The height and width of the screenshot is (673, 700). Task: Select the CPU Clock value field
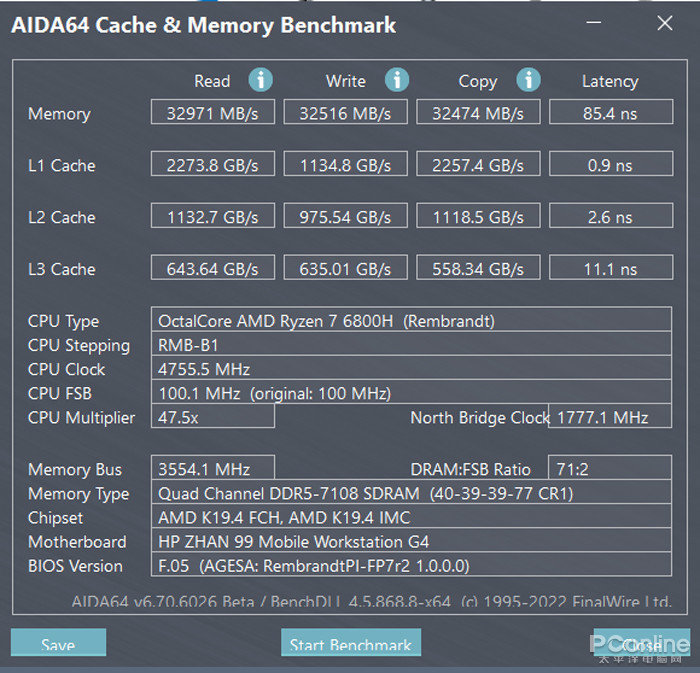pyautogui.click(x=410, y=369)
